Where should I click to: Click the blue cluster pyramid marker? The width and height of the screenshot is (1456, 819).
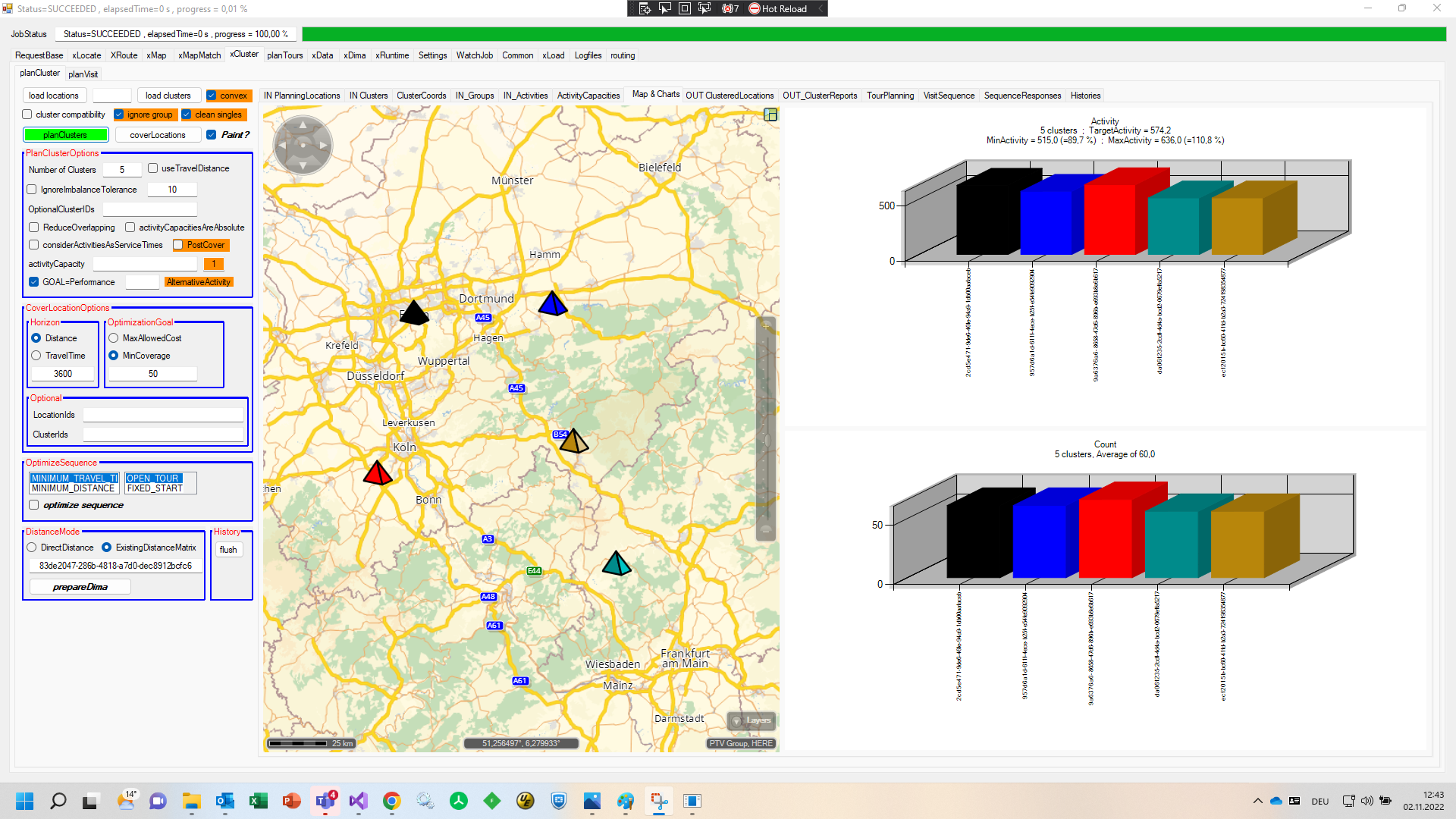click(x=553, y=303)
